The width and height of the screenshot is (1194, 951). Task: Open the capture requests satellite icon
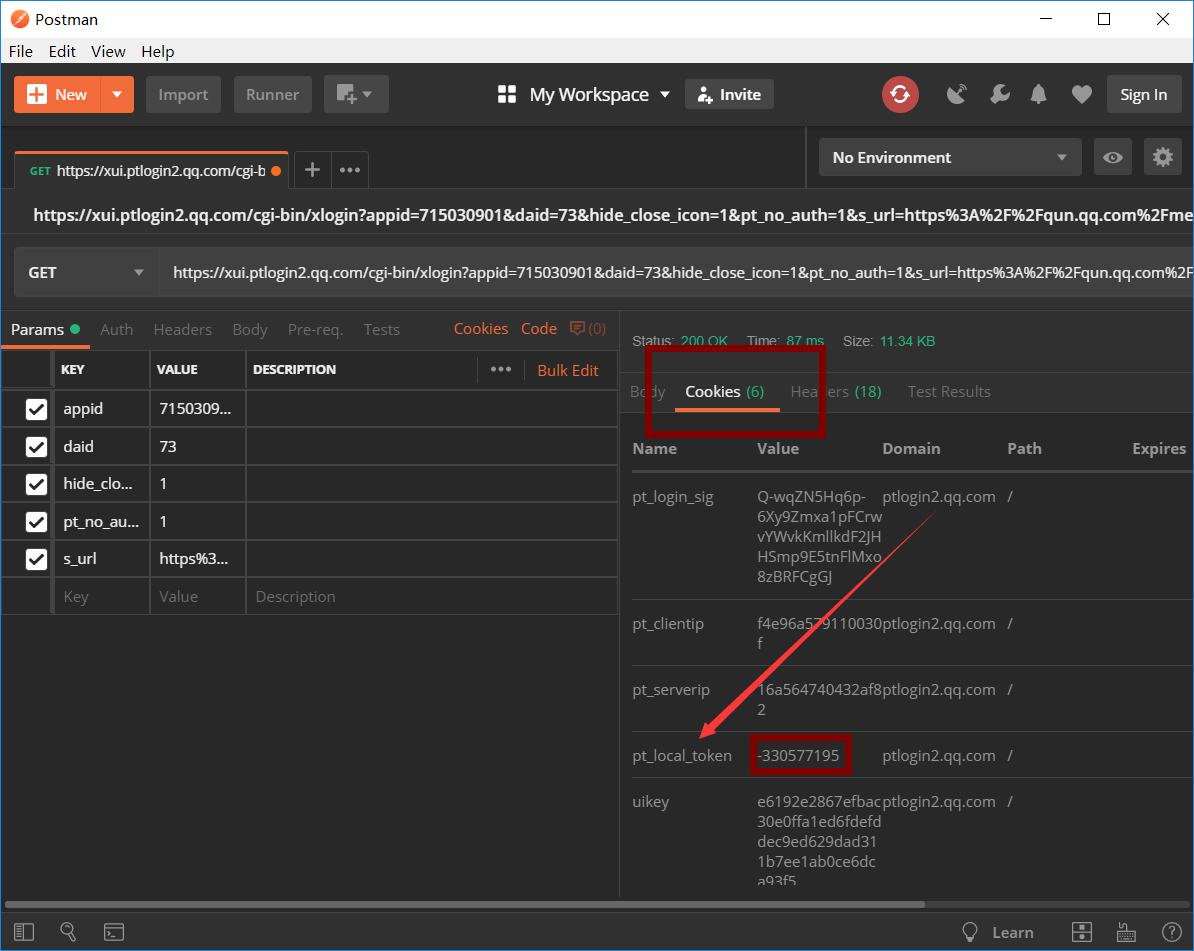tap(956, 94)
